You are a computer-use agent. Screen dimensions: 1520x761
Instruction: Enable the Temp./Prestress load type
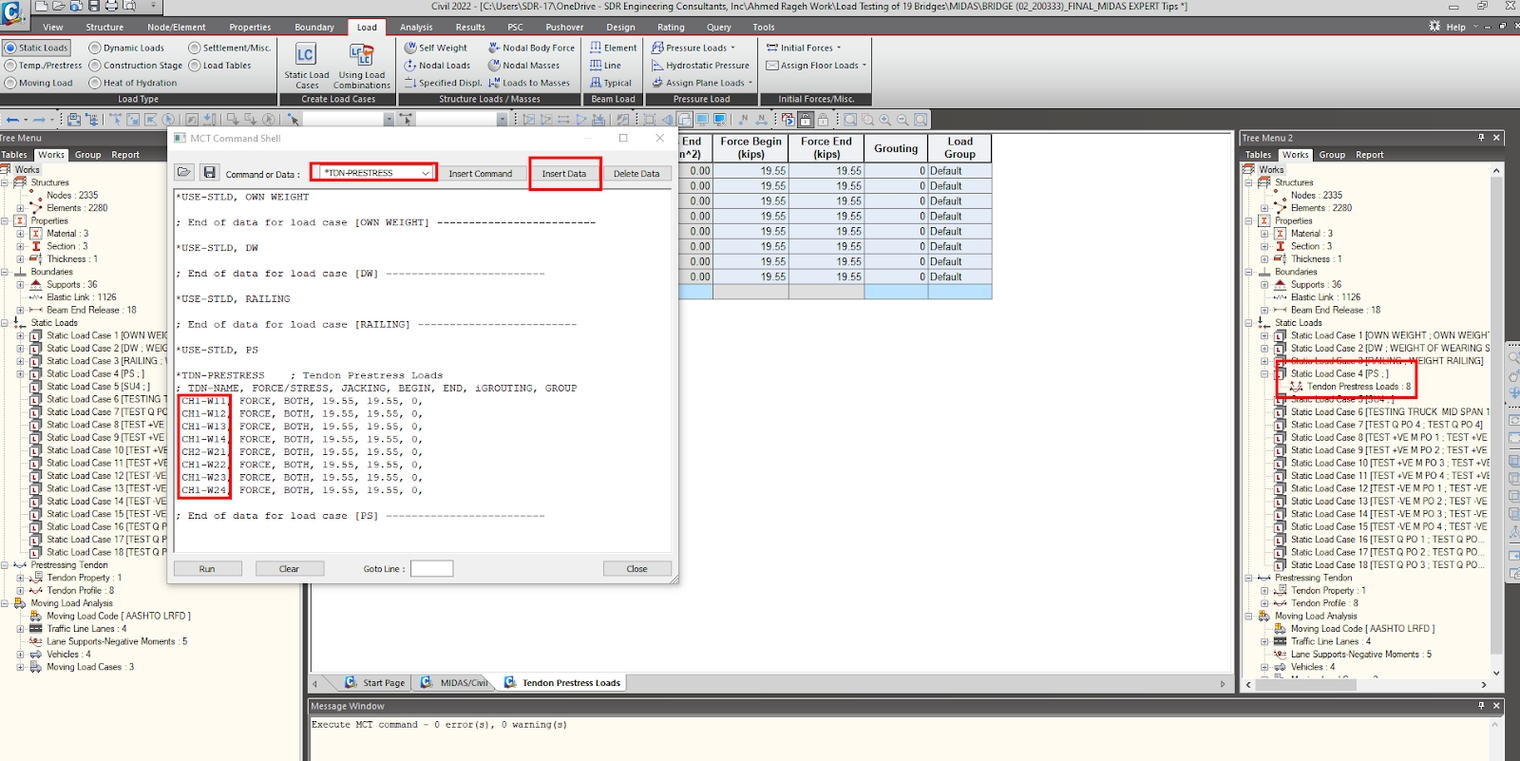(10, 65)
